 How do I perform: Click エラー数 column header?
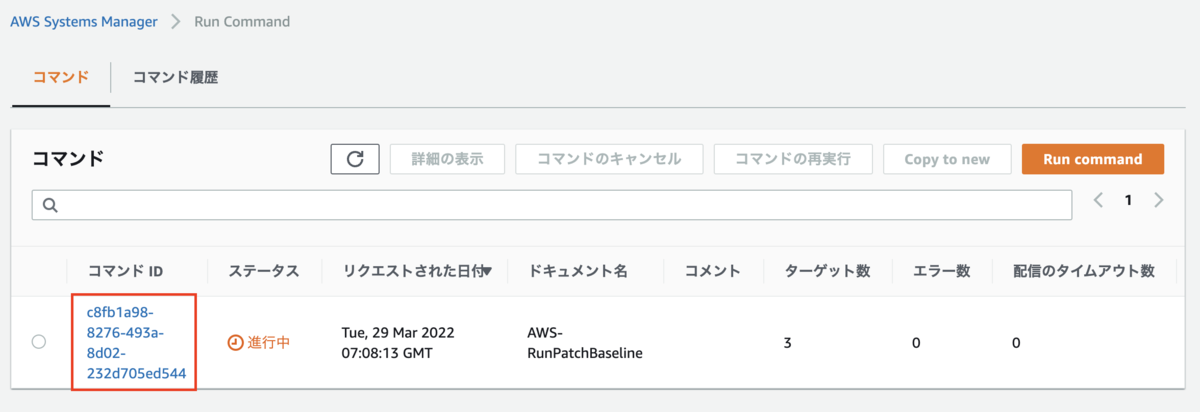click(942, 271)
